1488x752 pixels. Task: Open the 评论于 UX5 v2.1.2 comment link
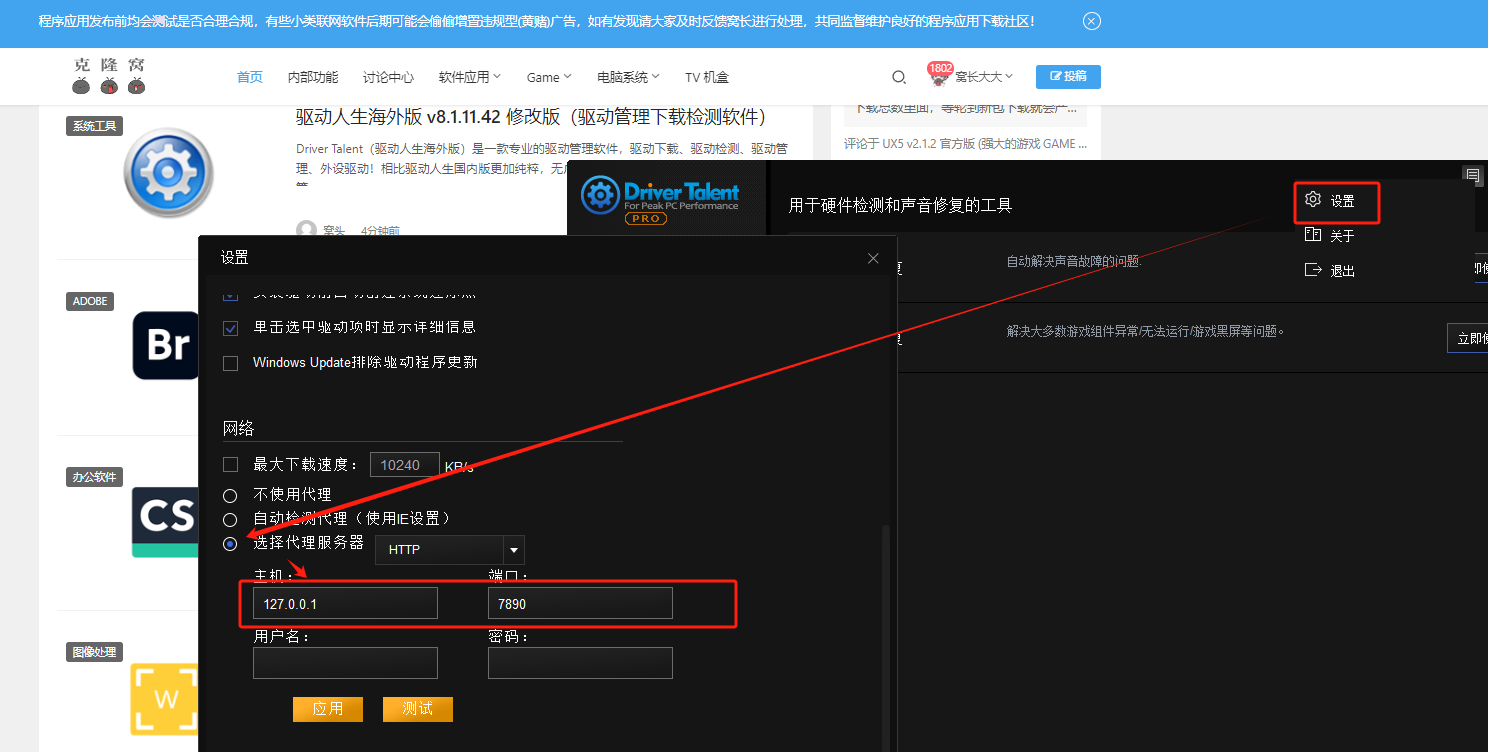tap(966, 143)
